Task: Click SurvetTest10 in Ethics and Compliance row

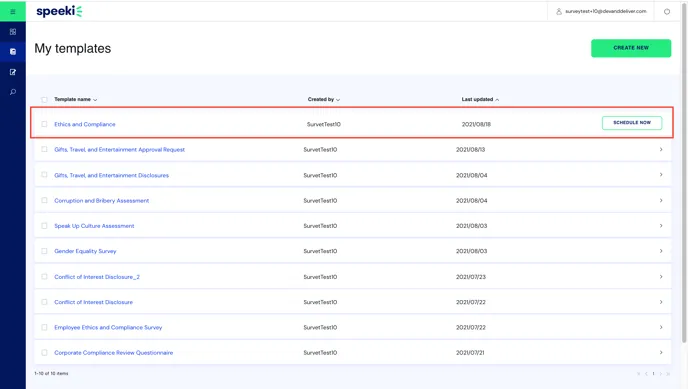Action: tap(323, 125)
